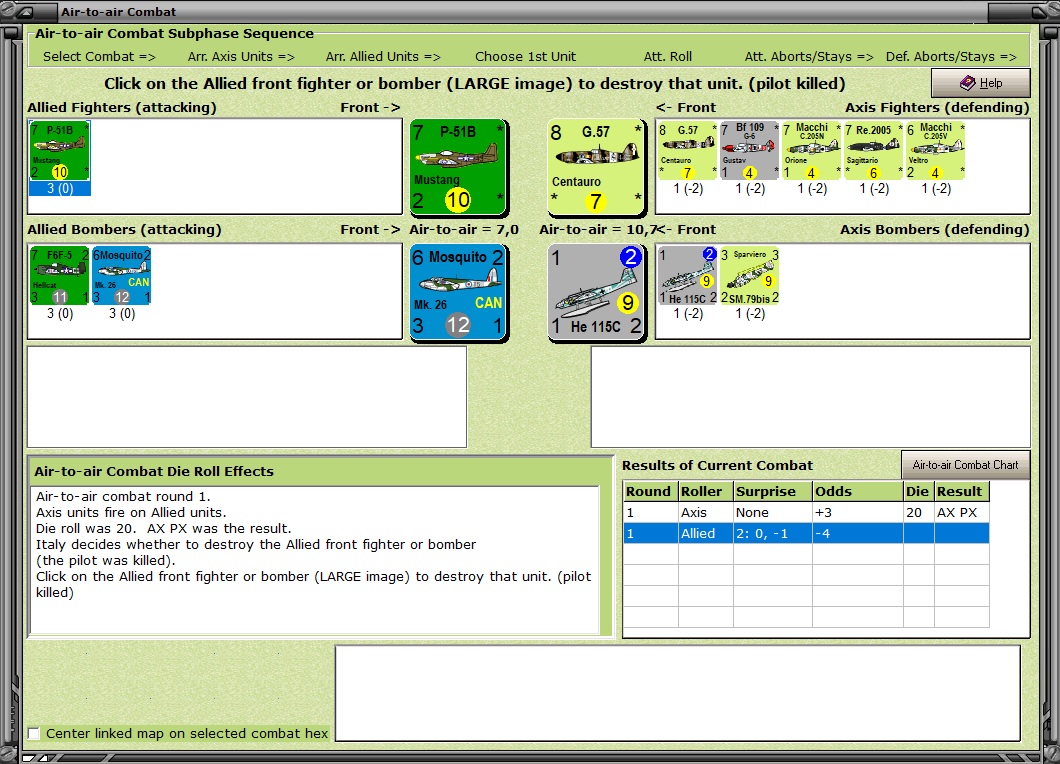Click the Att. Roll subphase step
The width and height of the screenshot is (1060, 764).
click(667, 57)
